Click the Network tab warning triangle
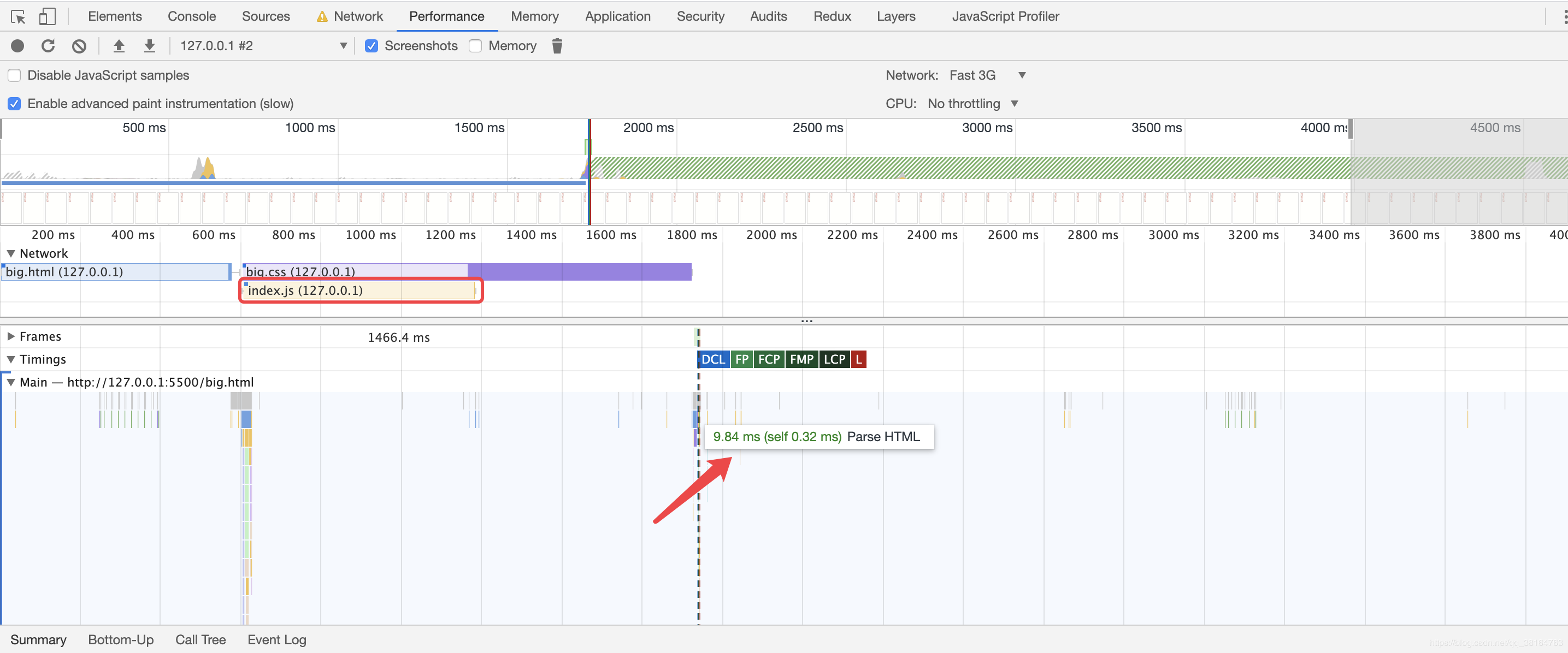The width and height of the screenshot is (1568, 653). coord(322,17)
